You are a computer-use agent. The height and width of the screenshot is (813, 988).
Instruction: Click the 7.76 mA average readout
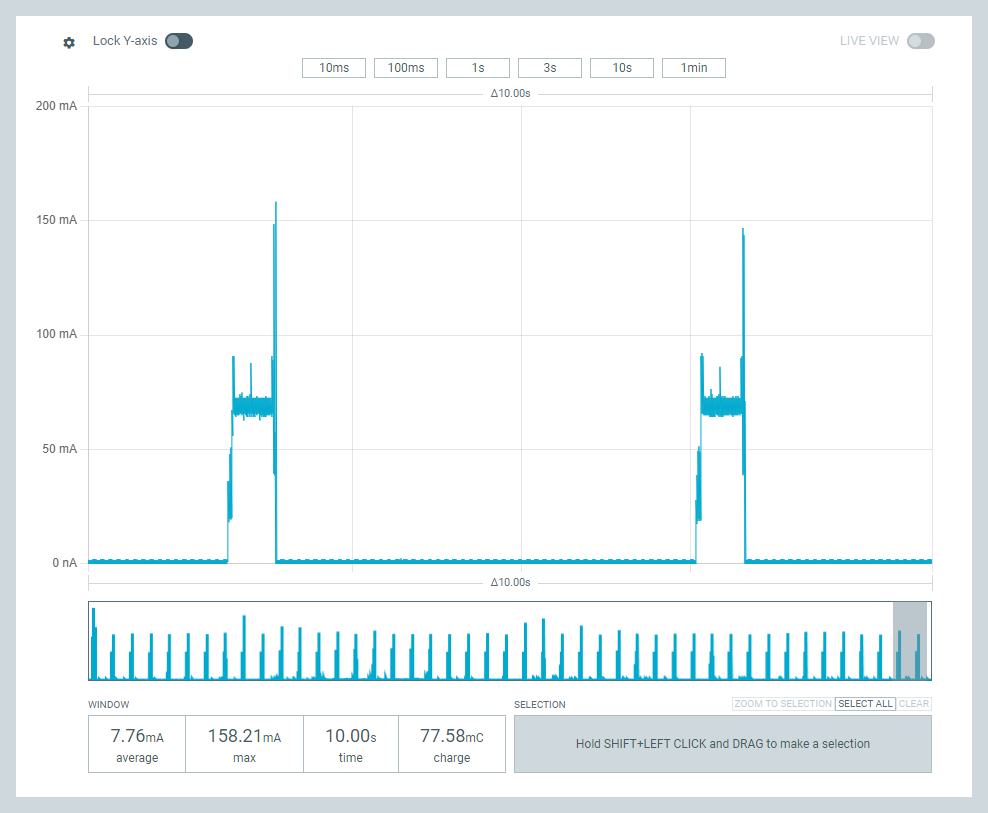(137, 744)
